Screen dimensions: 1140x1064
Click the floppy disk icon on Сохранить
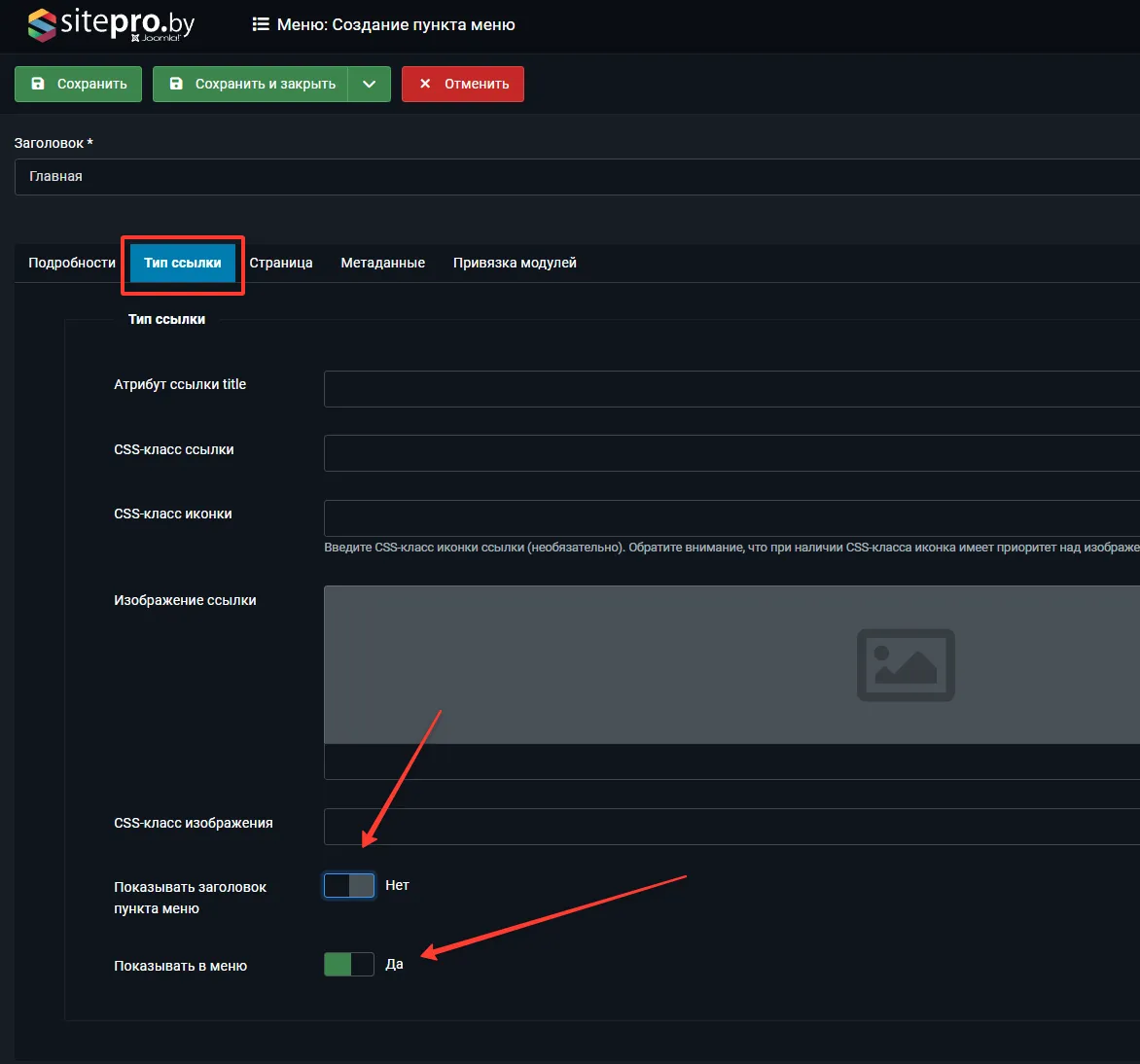[38, 84]
